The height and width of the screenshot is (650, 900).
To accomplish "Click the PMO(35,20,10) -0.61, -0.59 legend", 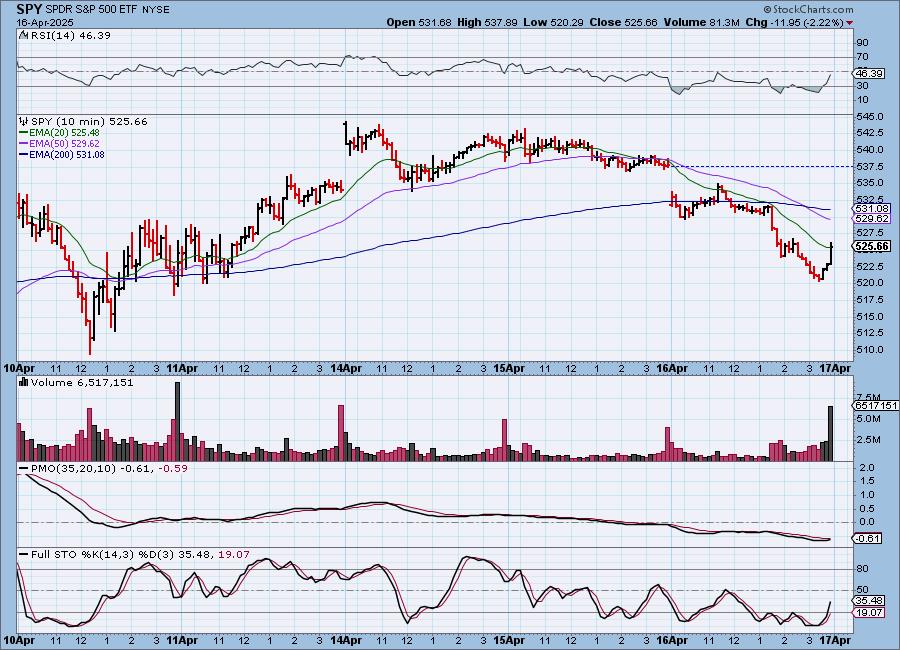I will click(x=109, y=469).
